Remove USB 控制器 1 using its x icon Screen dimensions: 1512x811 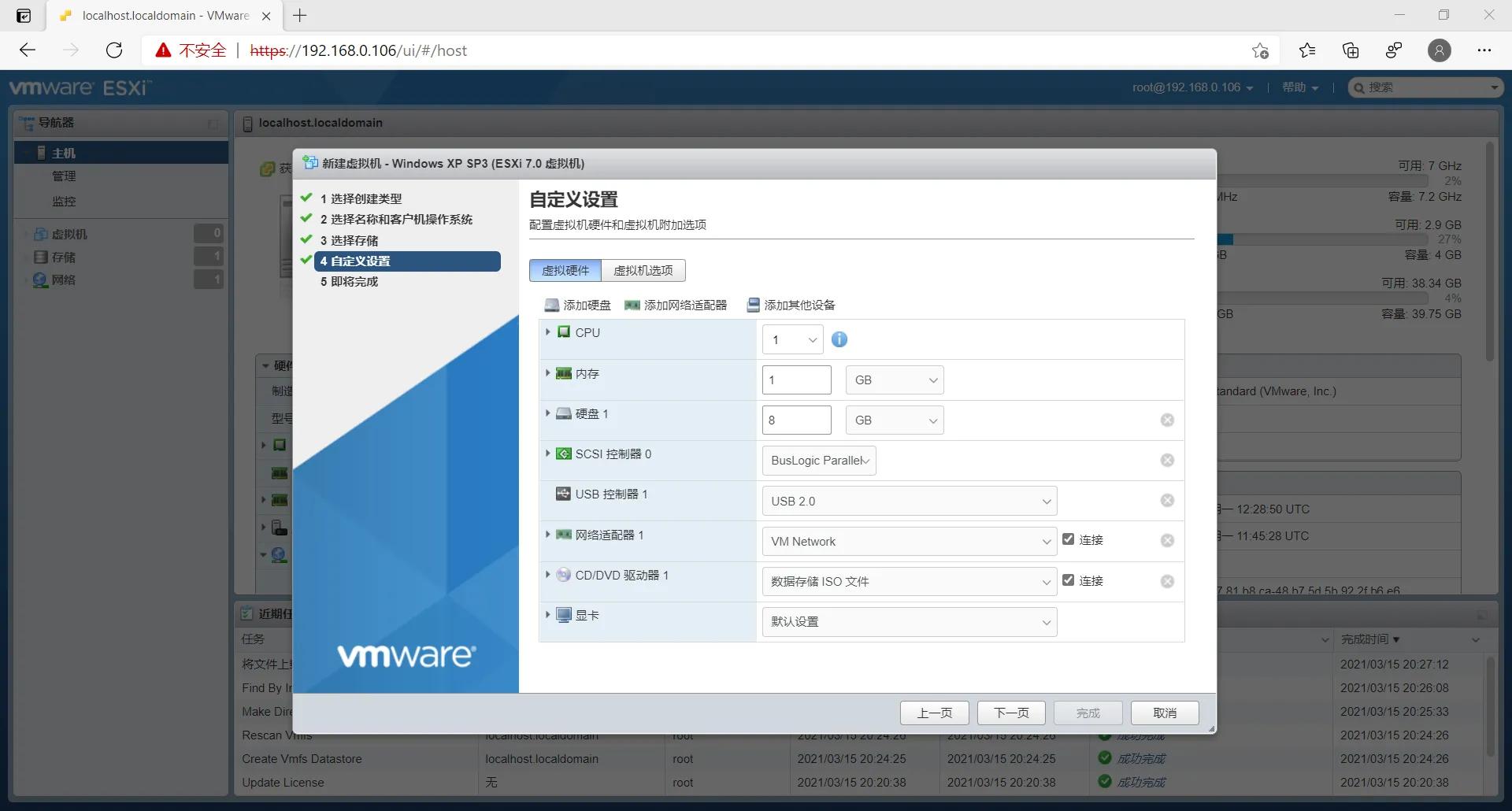1167,500
